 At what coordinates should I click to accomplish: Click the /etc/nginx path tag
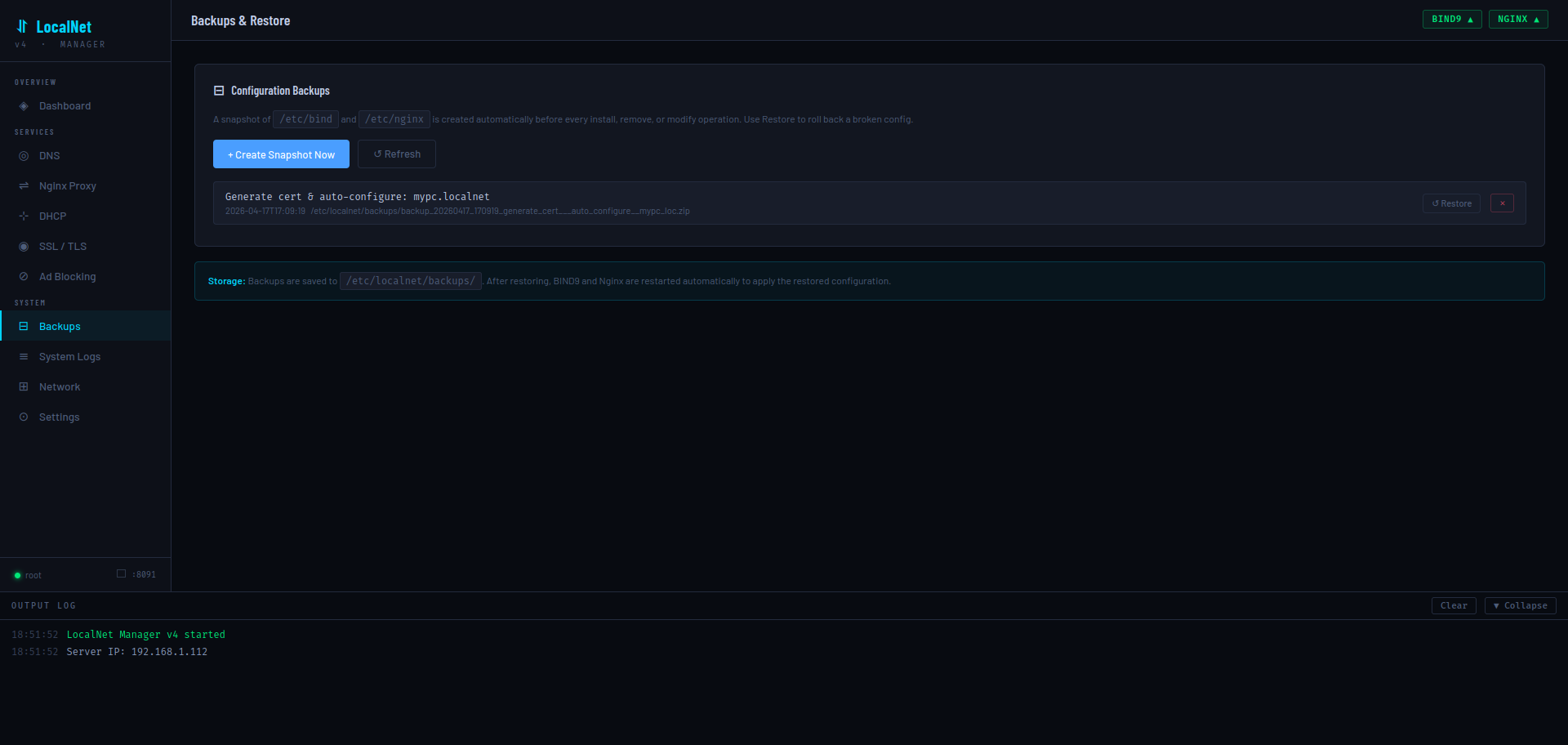[394, 119]
